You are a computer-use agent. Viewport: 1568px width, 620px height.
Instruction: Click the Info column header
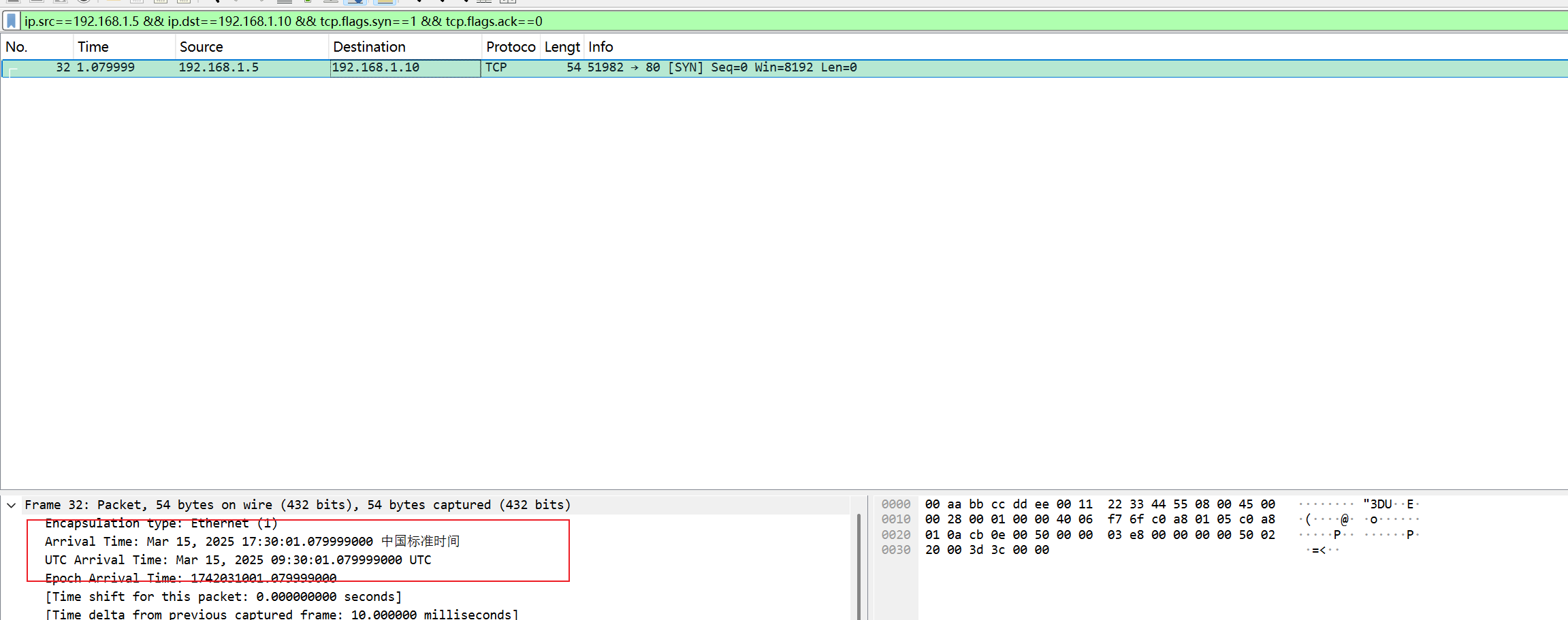(x=601, y=47)
